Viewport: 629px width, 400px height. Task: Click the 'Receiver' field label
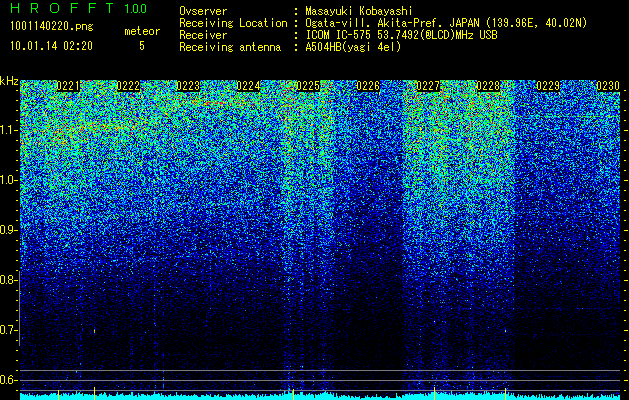pyautogui.click(x=203, y=35)
